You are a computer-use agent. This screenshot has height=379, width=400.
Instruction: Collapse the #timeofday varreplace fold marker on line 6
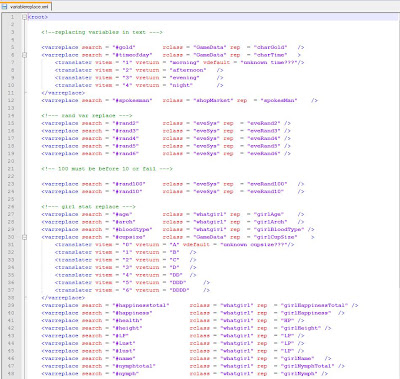coord(24,55)
